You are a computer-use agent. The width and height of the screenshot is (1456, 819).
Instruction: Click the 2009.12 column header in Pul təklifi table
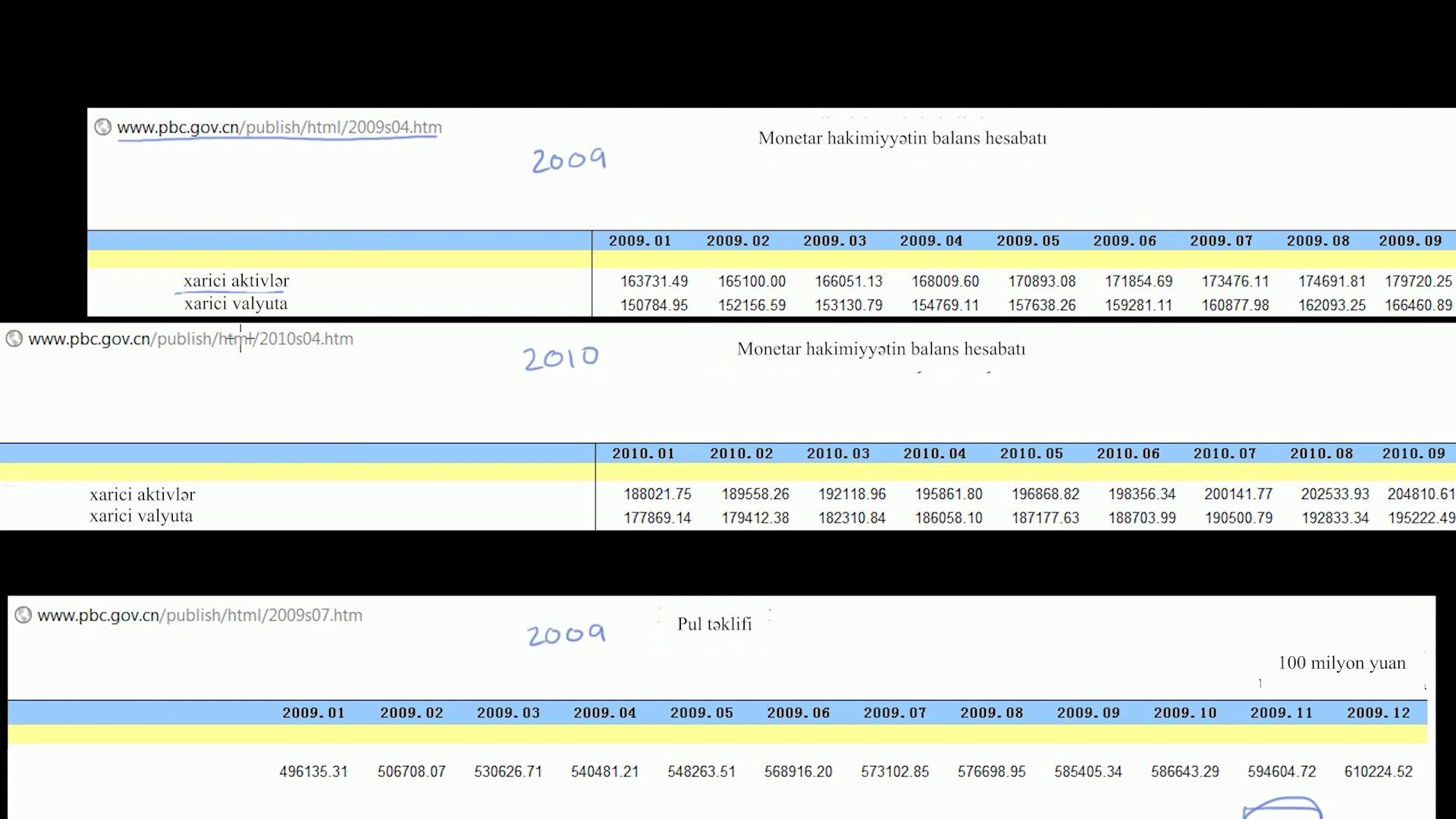tap(1379, 713)
